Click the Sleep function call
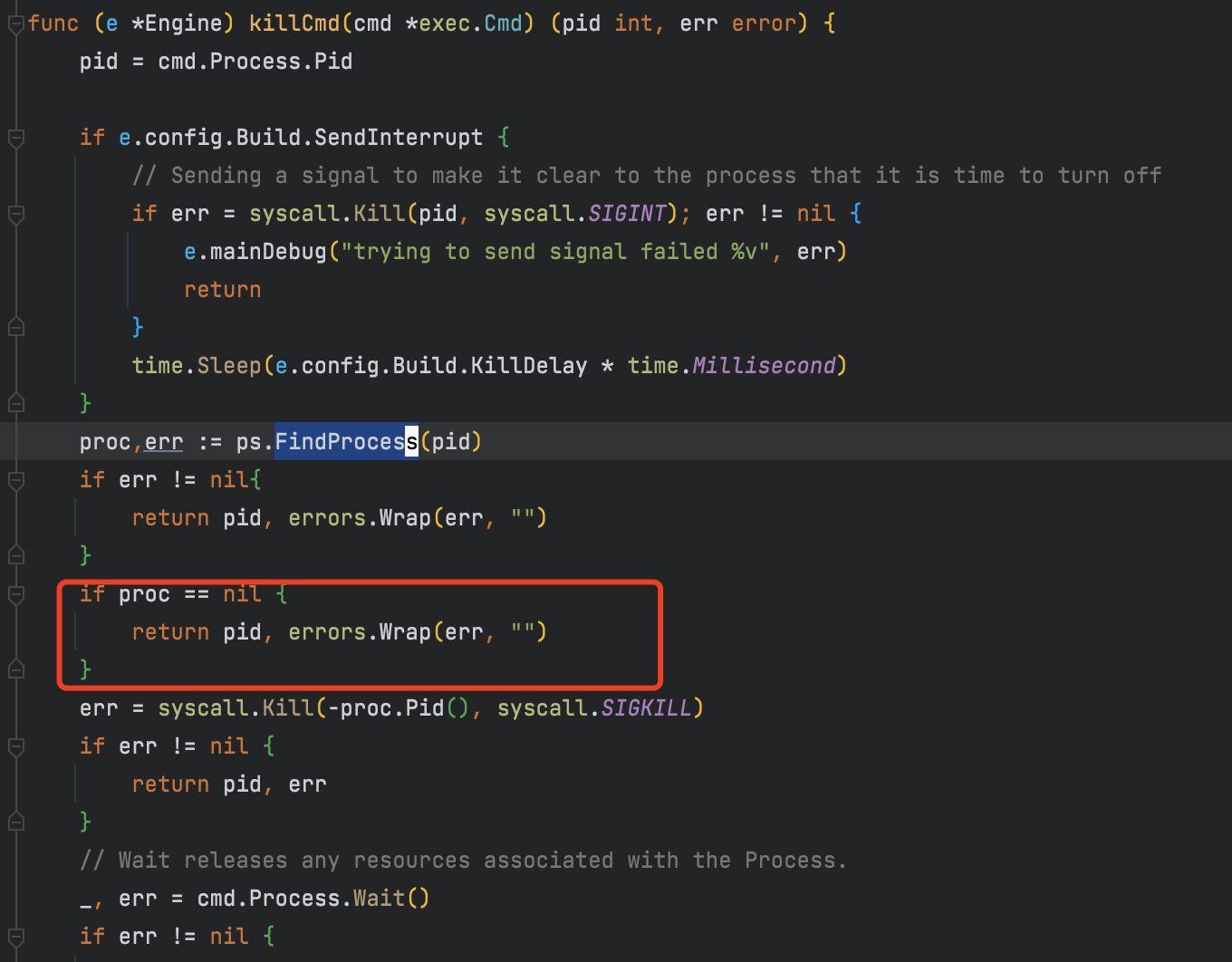The image size is (1232, 962). [x=229, y=366]
